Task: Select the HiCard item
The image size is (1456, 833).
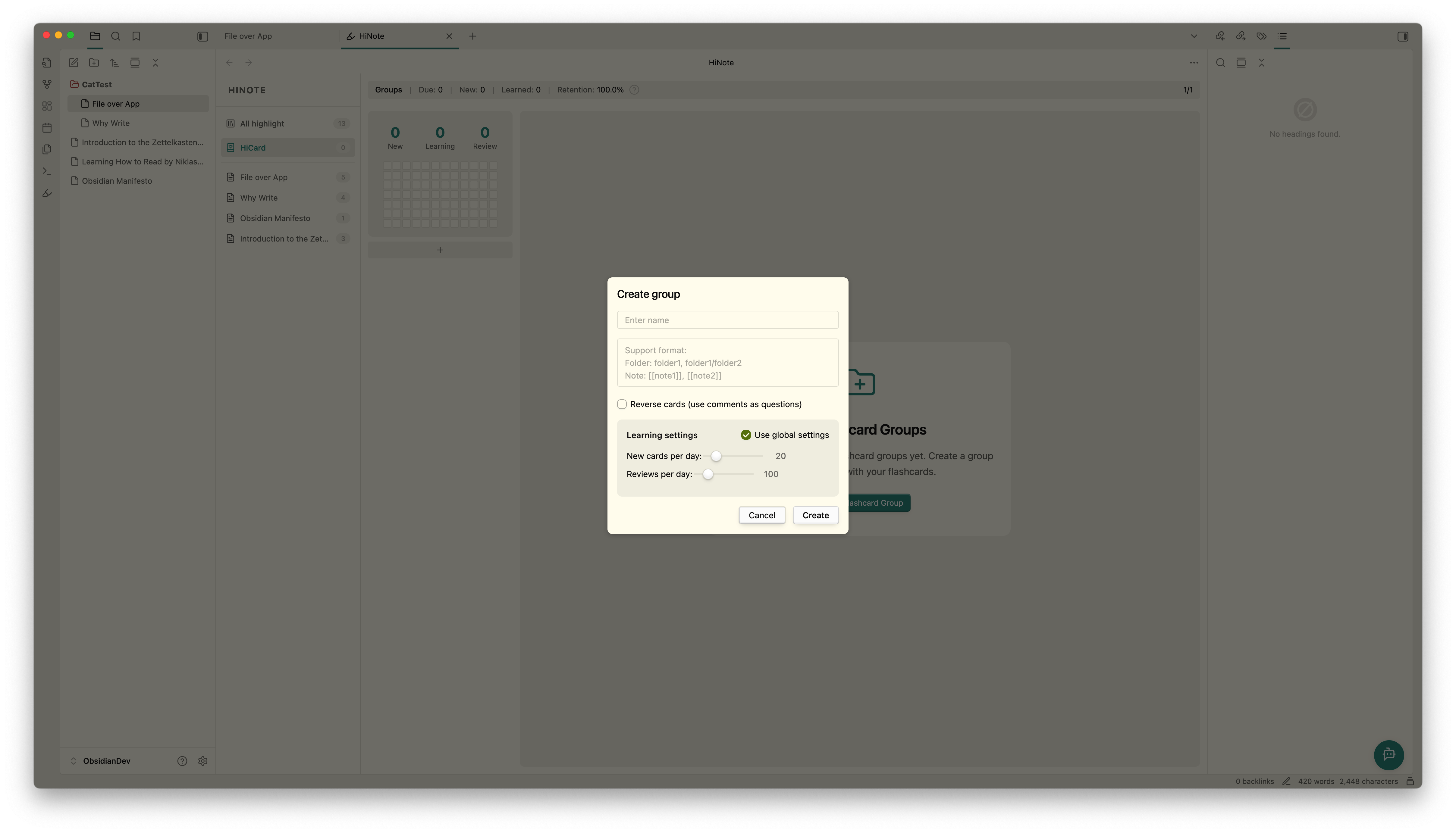Action: (288, 148)
